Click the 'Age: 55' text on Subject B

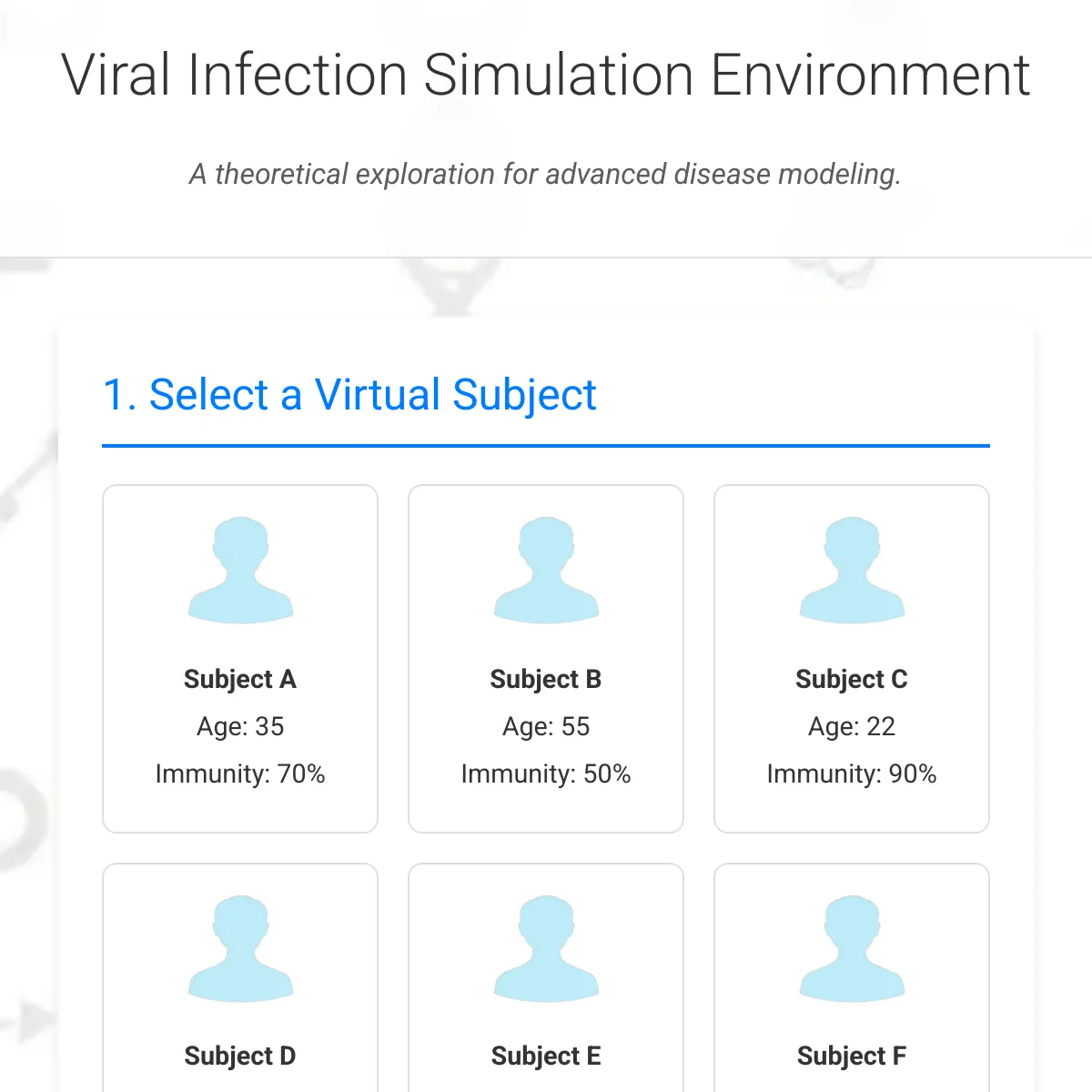tap(545, 726)
